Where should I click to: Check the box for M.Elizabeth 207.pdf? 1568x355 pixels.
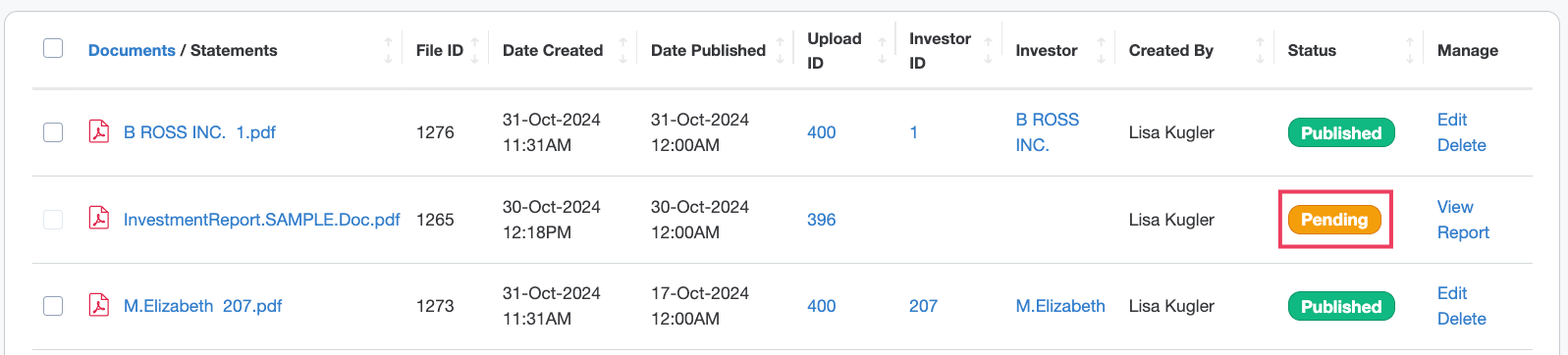(53, 305)
